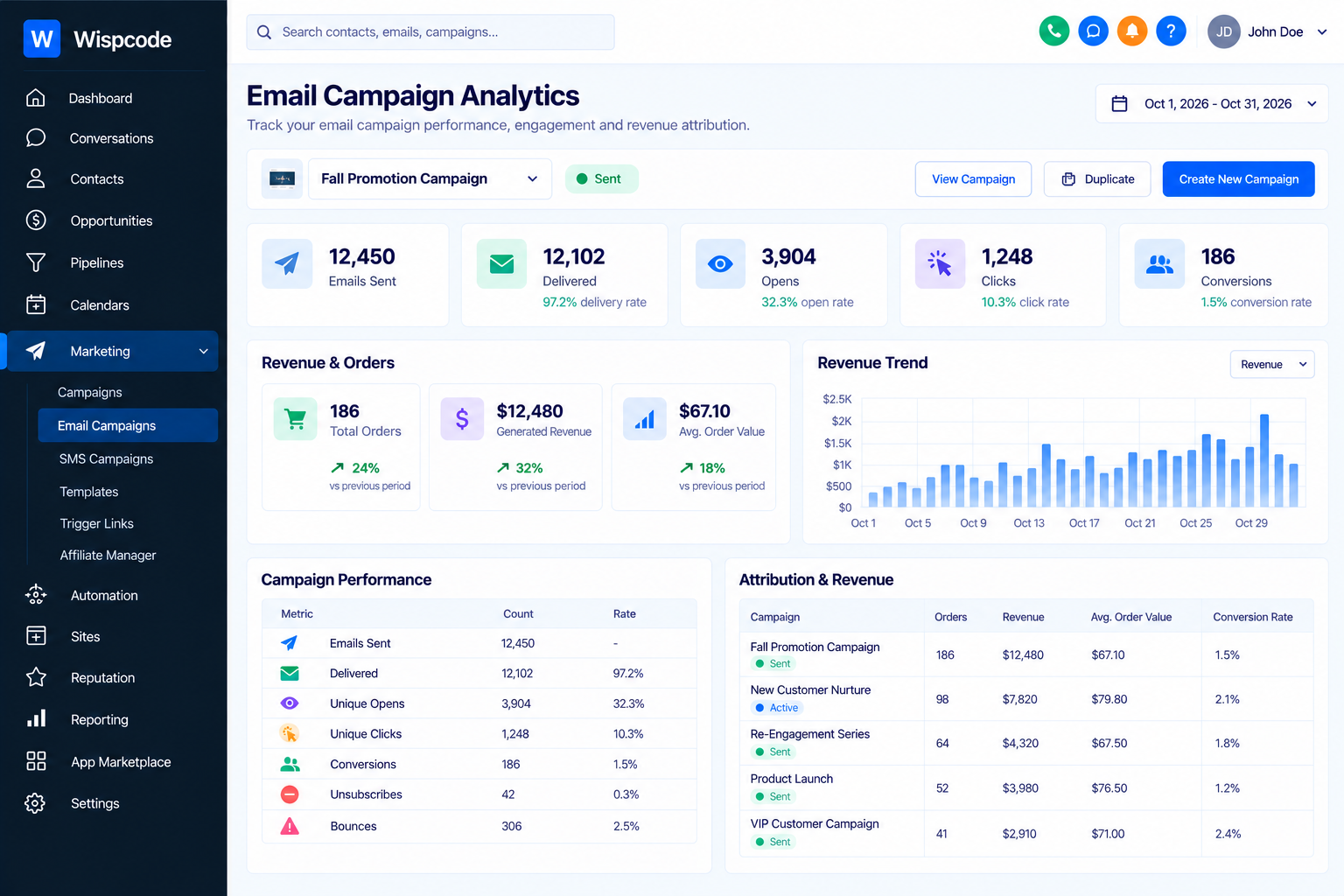Click the Dashboard home icon
The width and height of the screenshot is (1344, 896).
point(36,98)
